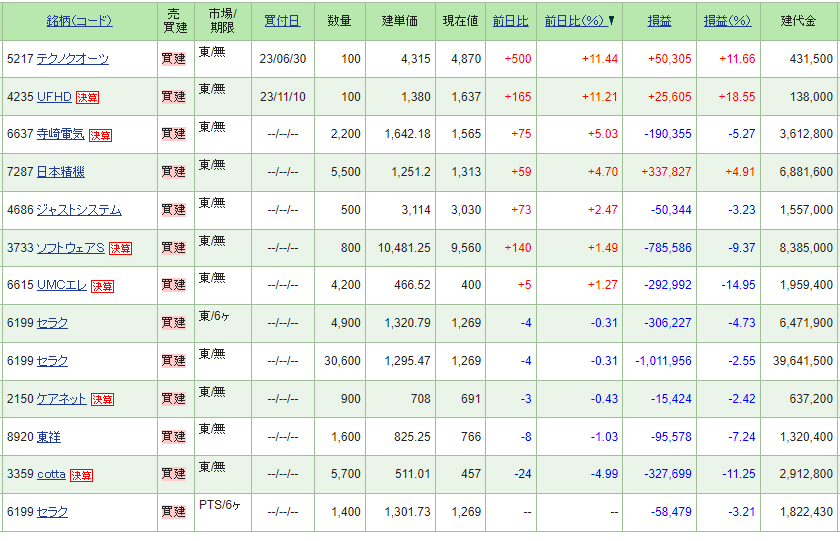
Task: Click loss value -1,011,956
Action: click(663, 361)
